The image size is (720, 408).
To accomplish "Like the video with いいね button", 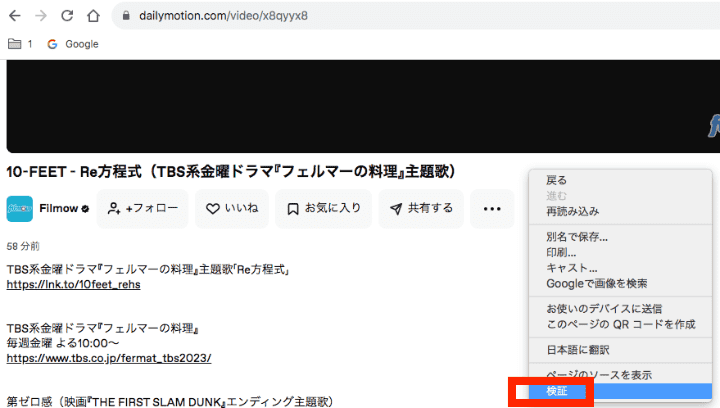I will tap(232, 209).
